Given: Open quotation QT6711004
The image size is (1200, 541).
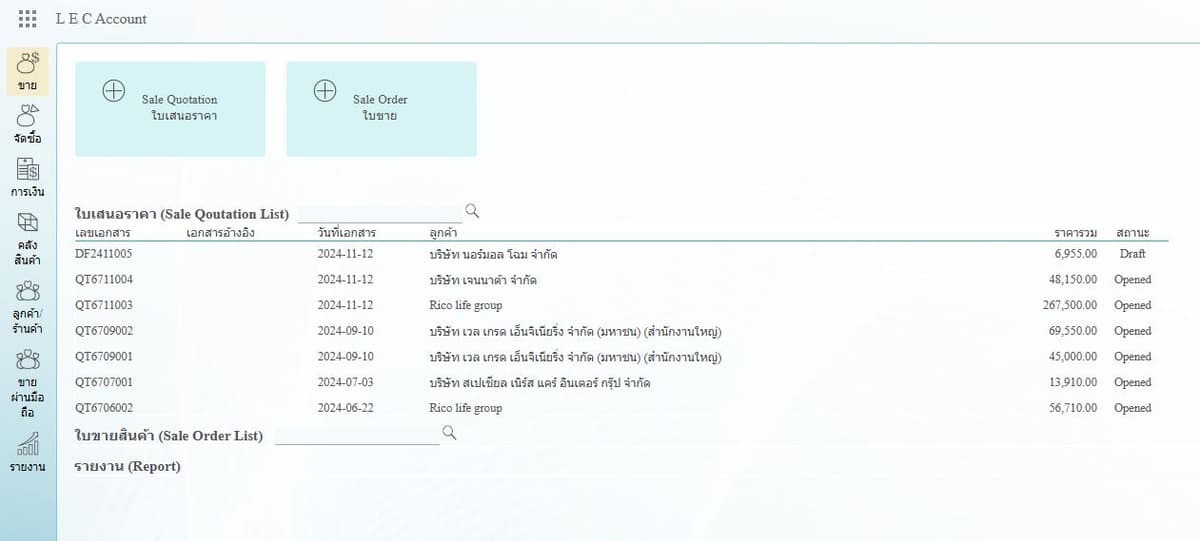Looking at the screenshot, I should [x=104, y=280].
